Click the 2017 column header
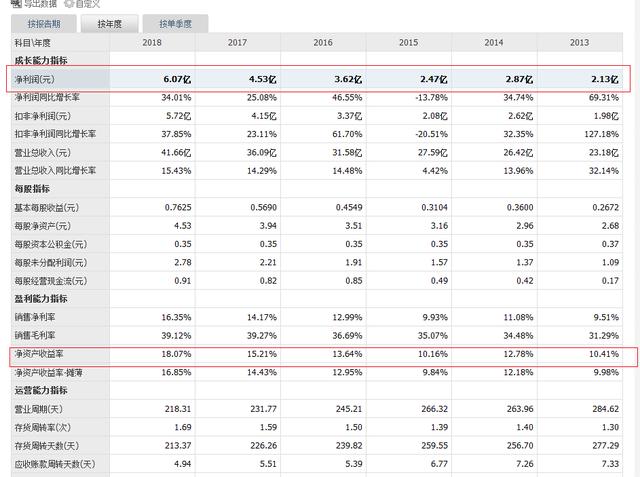 237,42
